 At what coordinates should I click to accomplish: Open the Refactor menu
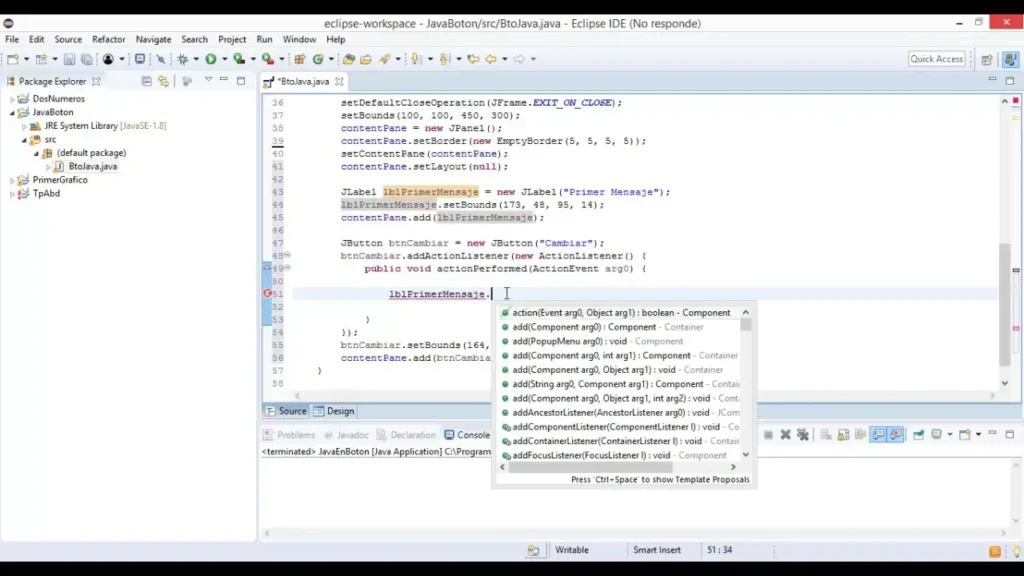109,40
